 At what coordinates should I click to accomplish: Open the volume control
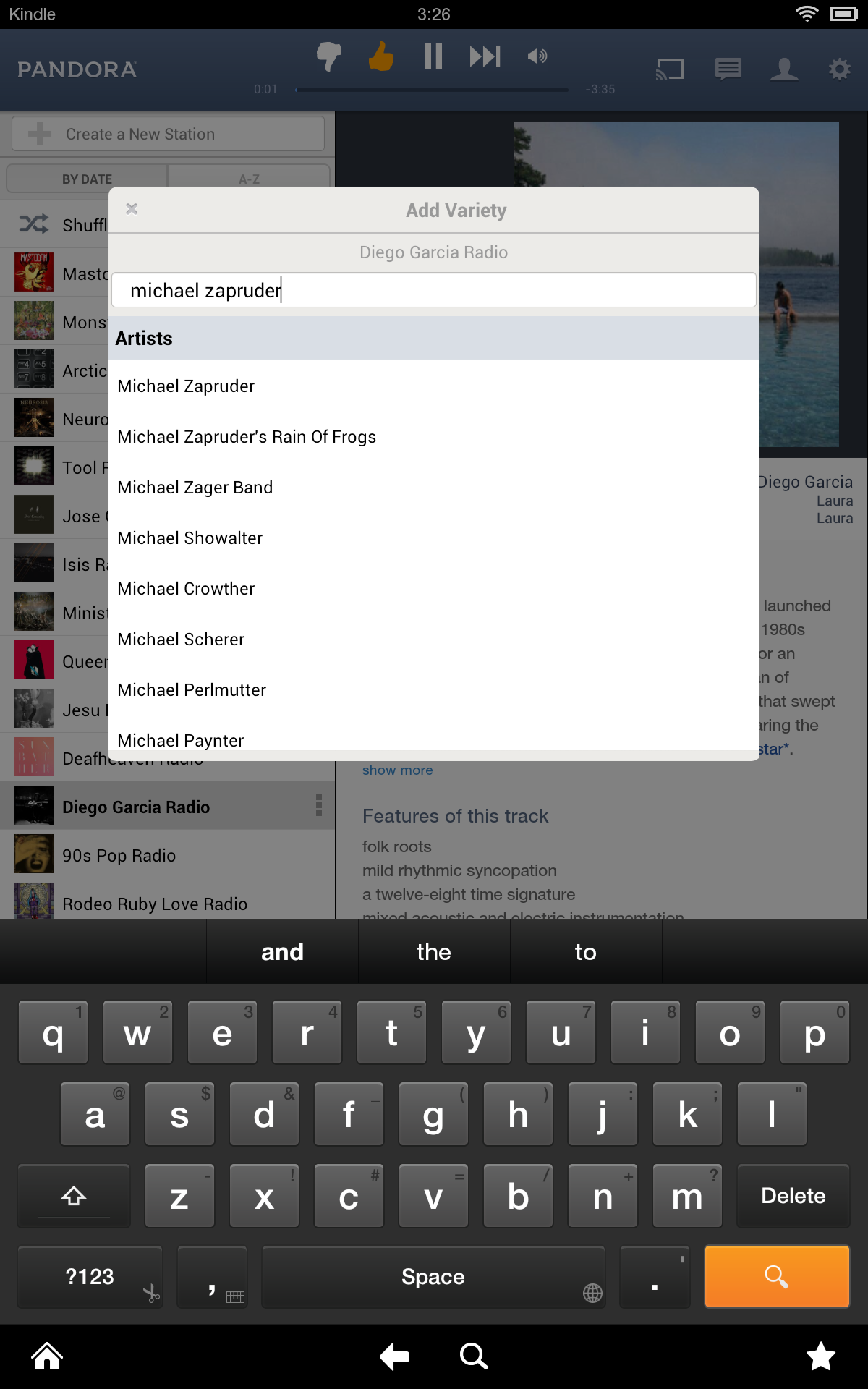click(537, 56)
